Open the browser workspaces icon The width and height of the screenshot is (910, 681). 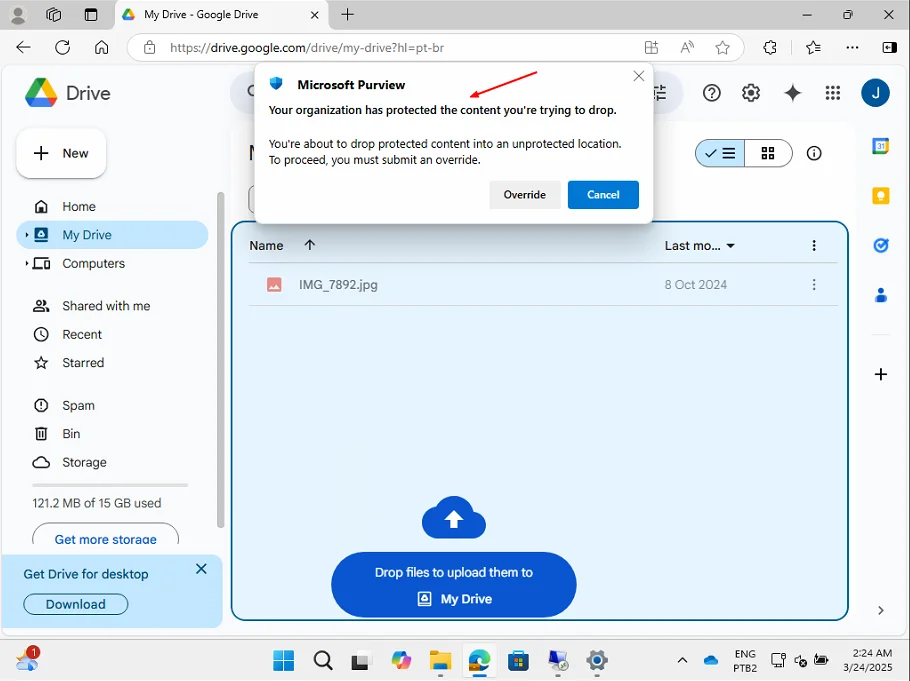(x=53, y=15)
